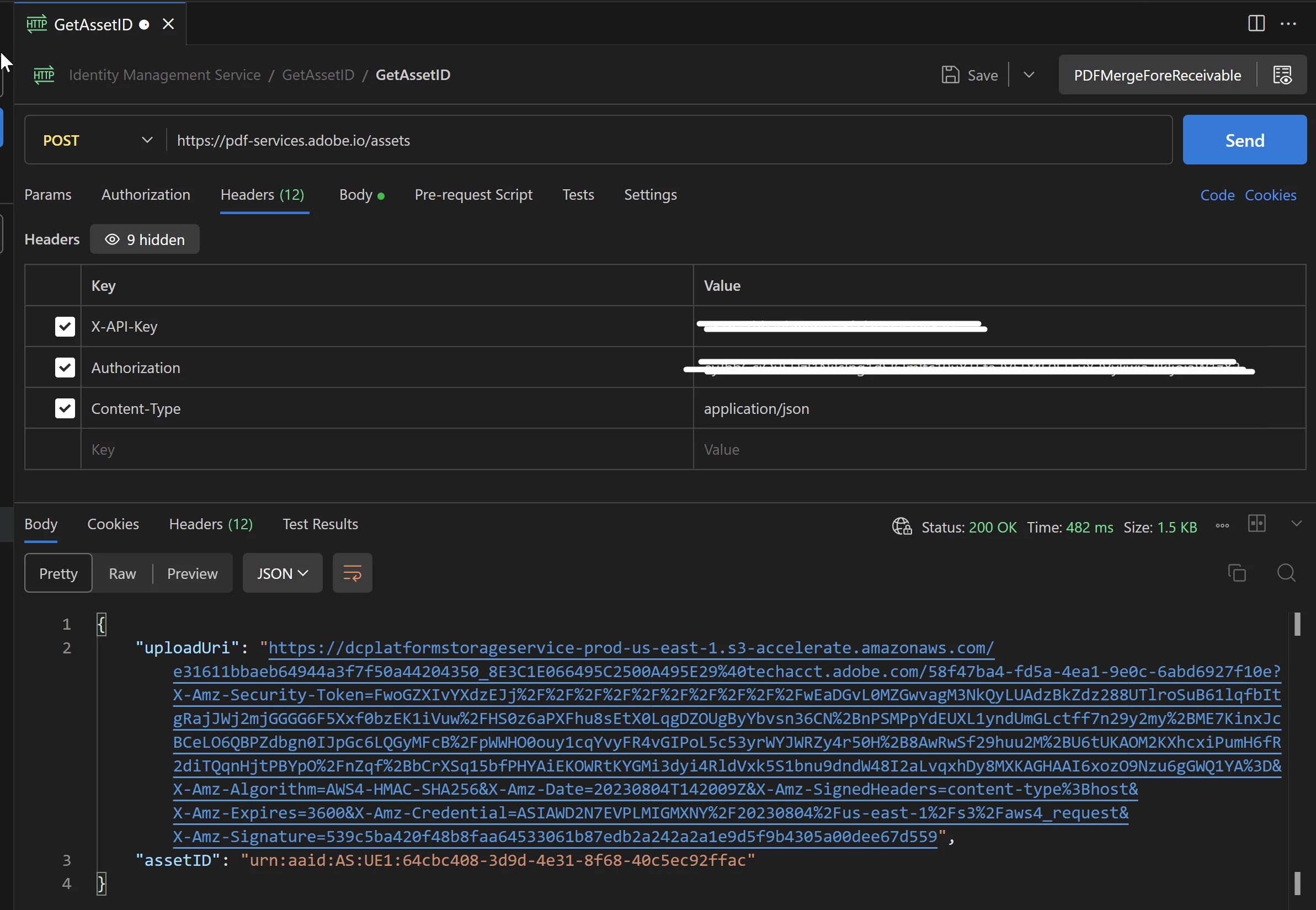Image resolution: width=1316 pixels, height=910 pixels.
Task: Click the response layout toggle icon
Action: pos(1256,523)
